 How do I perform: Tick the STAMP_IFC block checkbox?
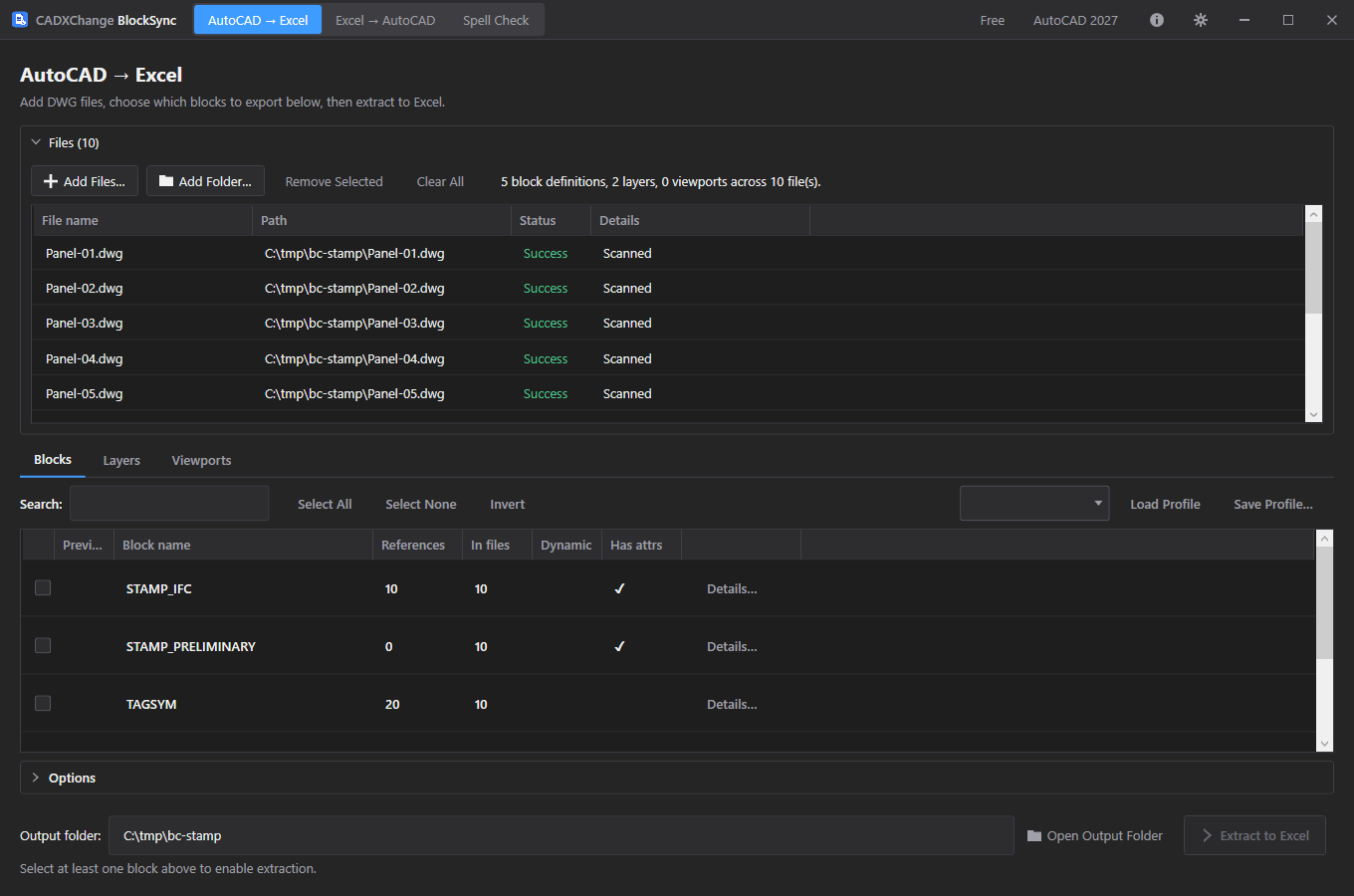coord(43,587)
